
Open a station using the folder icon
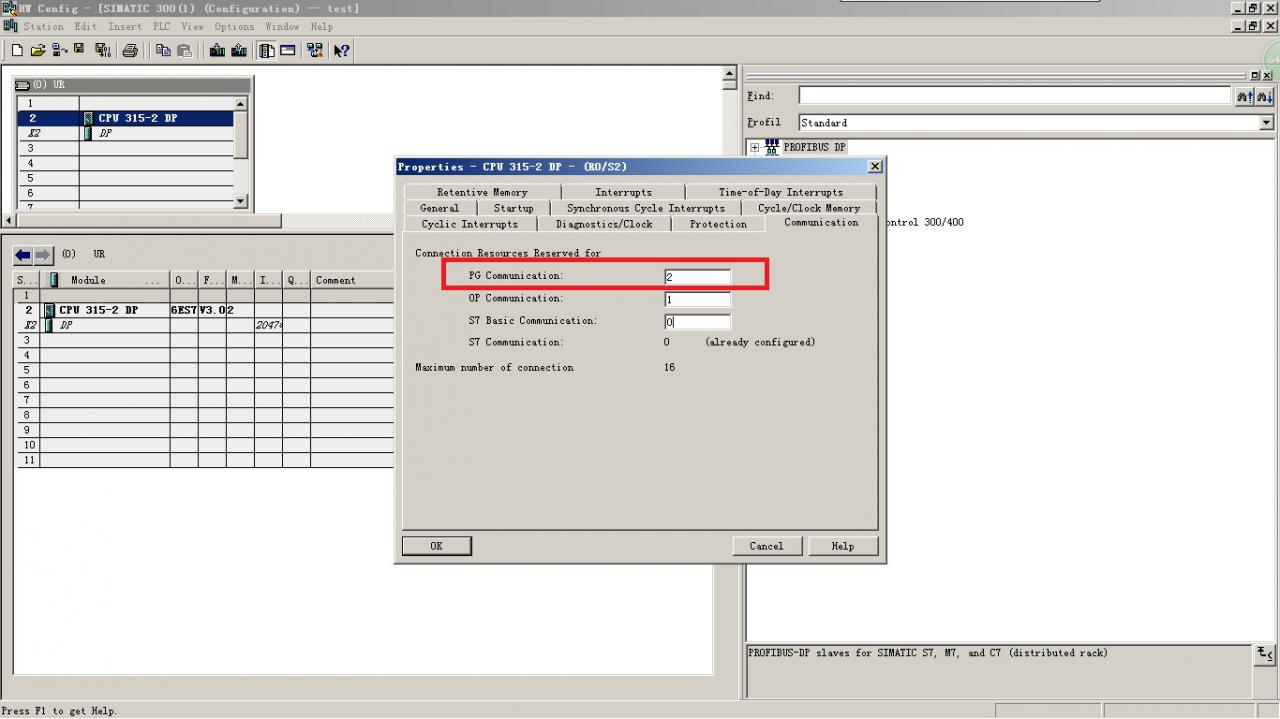pos(38,50)
